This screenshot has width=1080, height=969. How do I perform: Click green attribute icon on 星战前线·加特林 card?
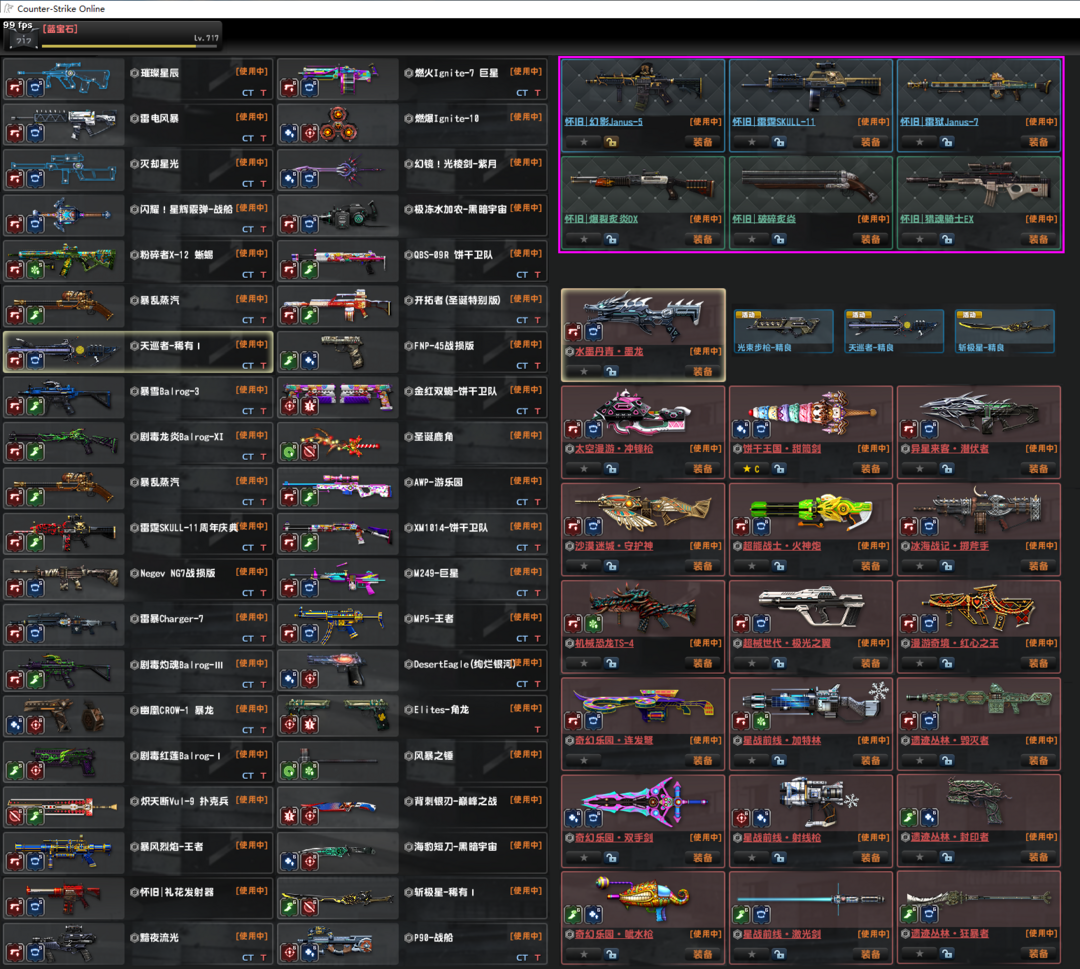tap(761, 721)
